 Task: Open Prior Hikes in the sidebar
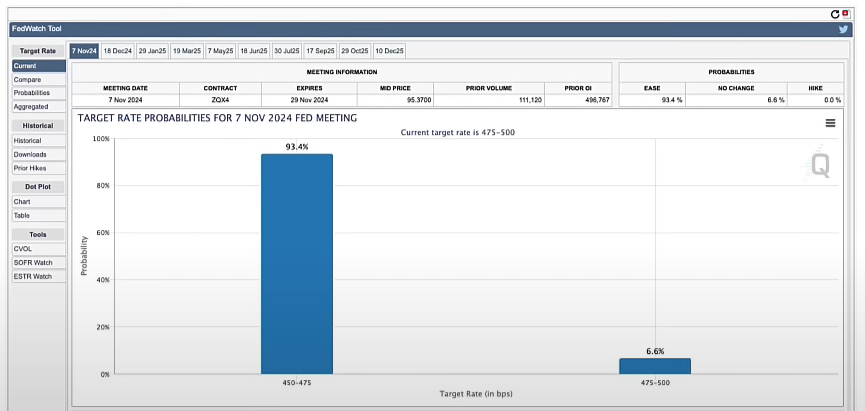39,168
